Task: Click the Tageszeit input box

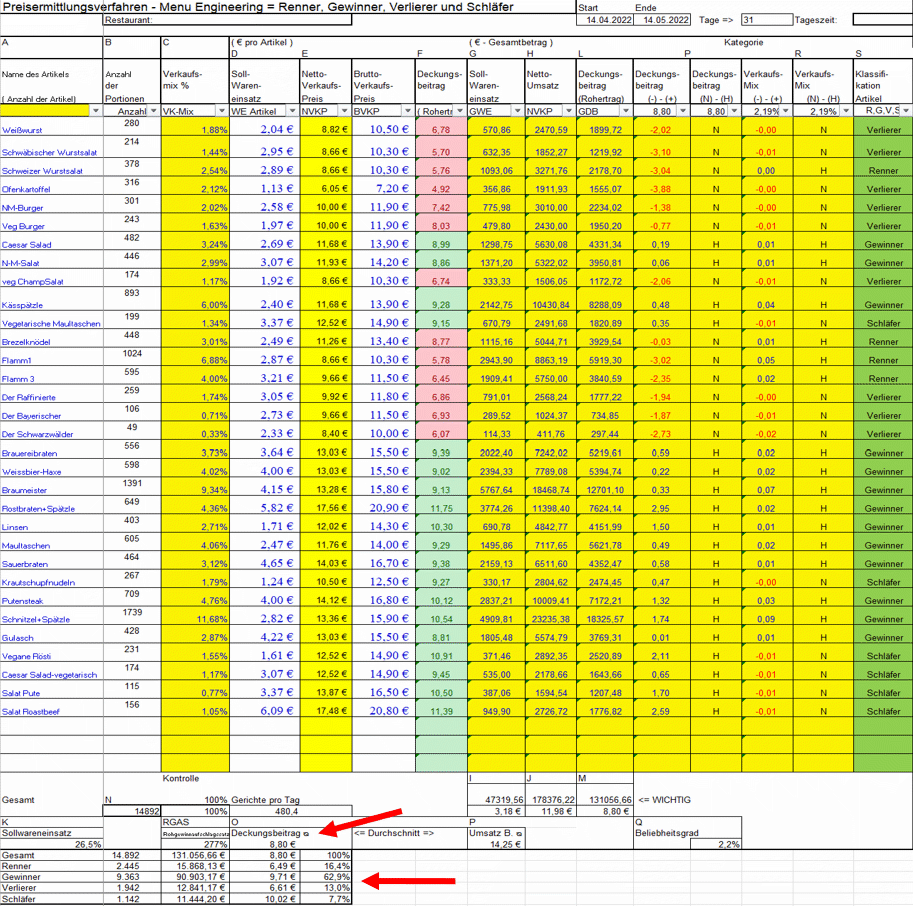Action: [x=880, y=19]
